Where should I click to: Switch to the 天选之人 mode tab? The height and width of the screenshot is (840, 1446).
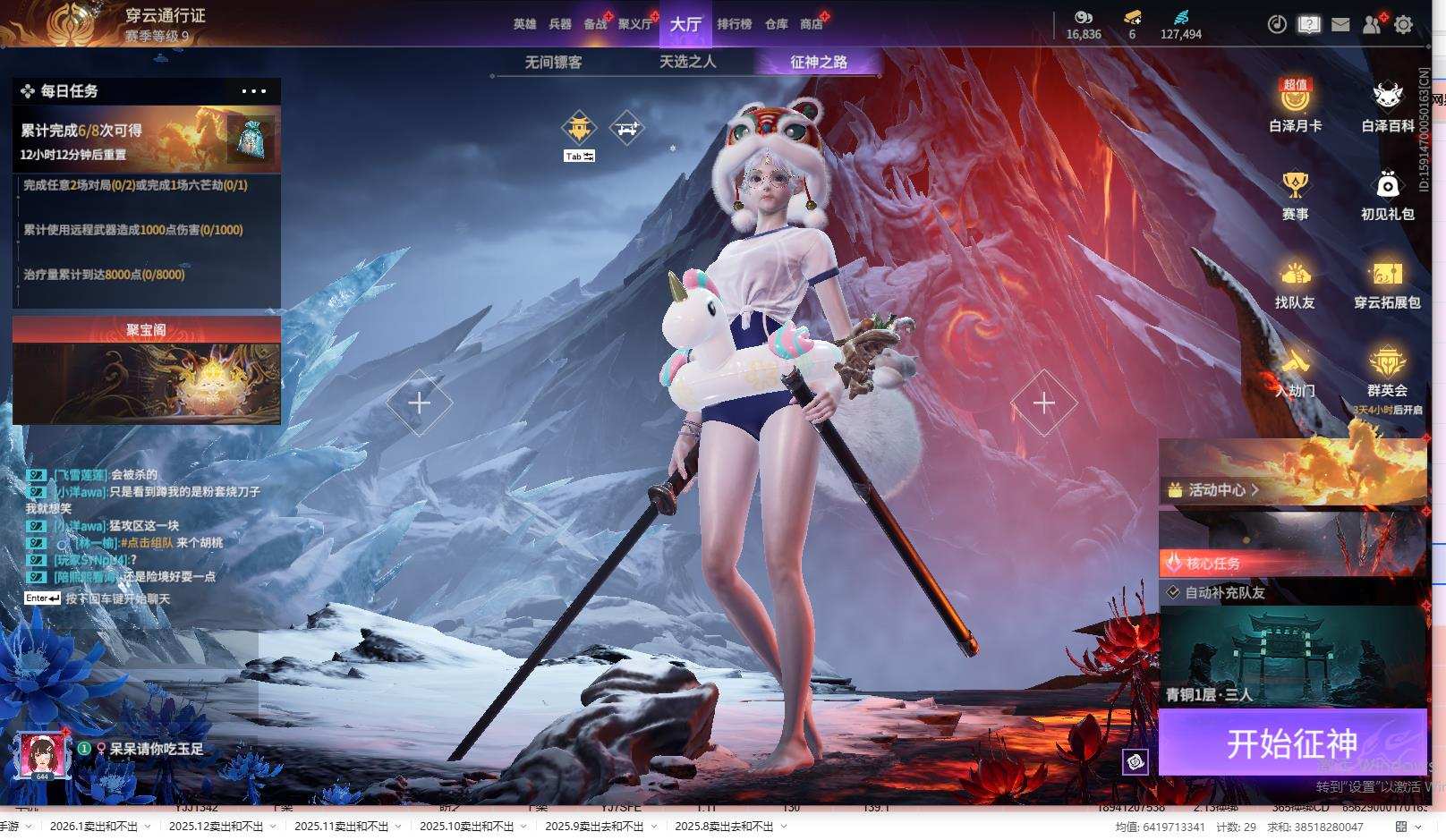687,62
